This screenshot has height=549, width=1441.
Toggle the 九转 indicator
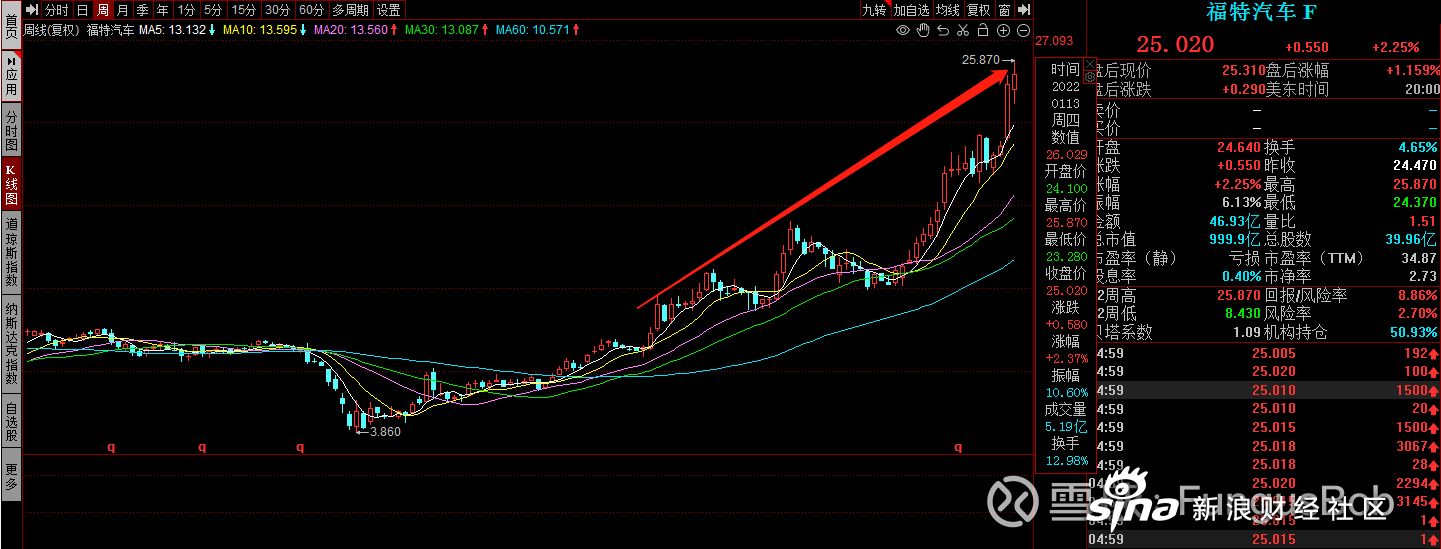click(874, 10)
